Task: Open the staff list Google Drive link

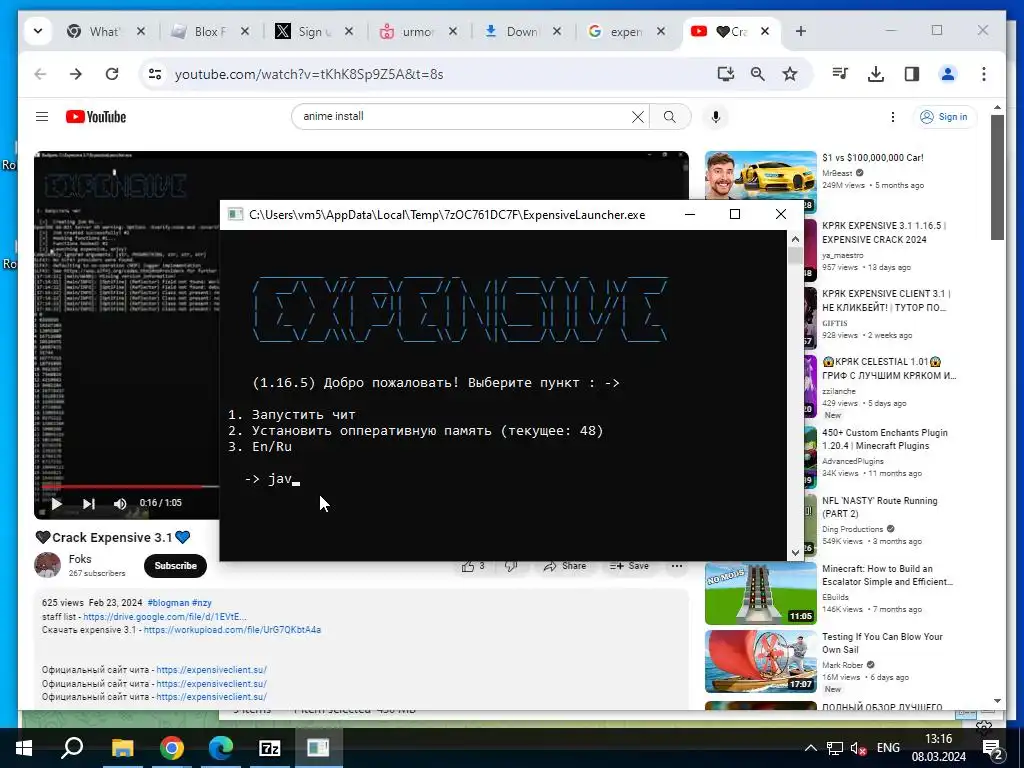Action: coord(165,616)
